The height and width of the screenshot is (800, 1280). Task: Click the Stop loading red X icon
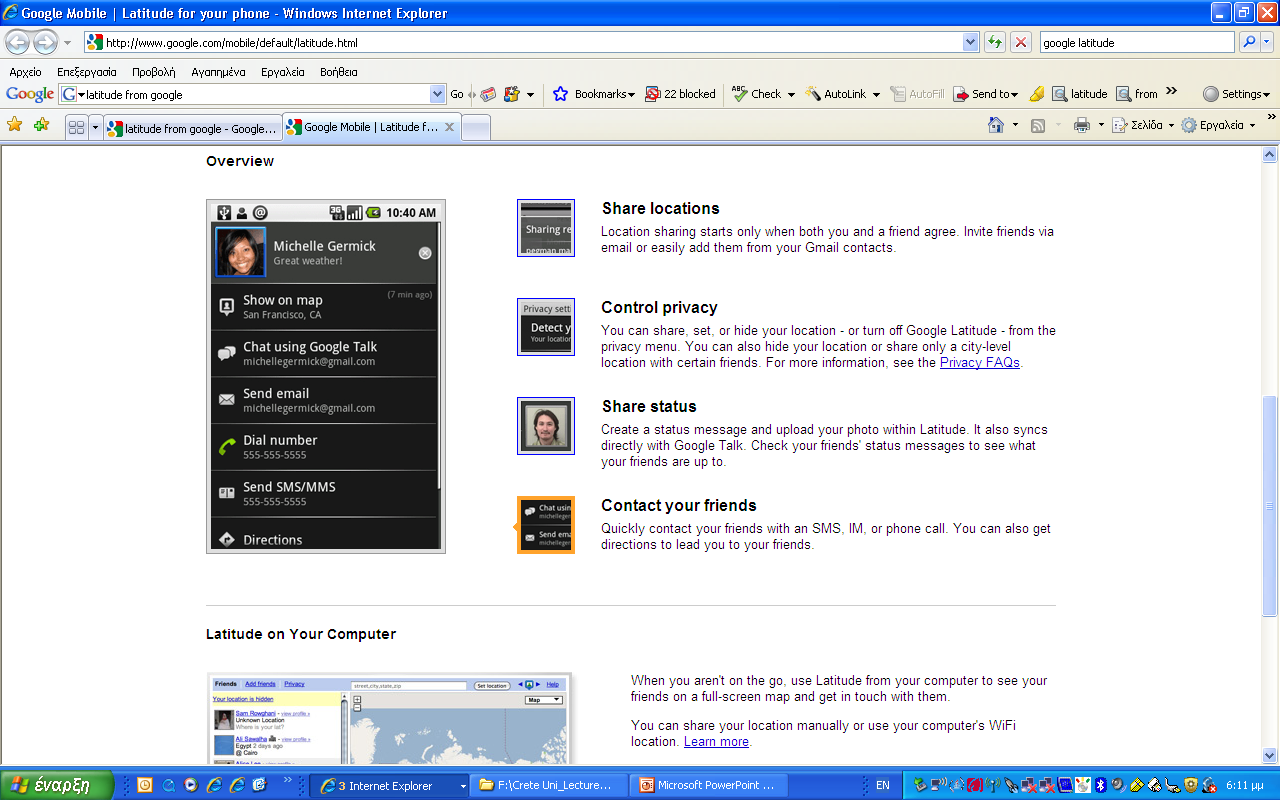[1021, 42]
